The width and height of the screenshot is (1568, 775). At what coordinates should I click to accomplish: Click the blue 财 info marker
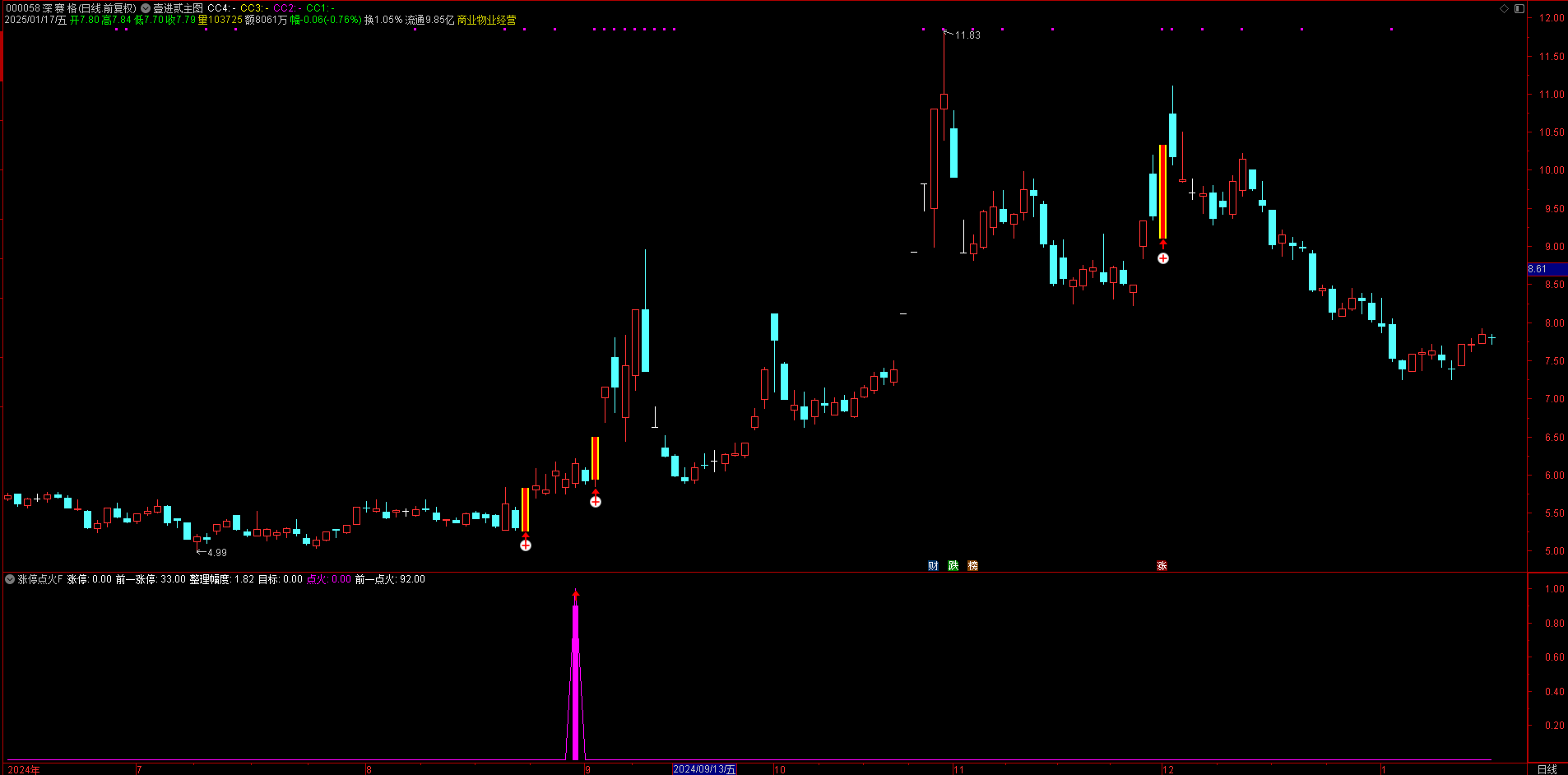pyautogui.click(x=933, y=566)
